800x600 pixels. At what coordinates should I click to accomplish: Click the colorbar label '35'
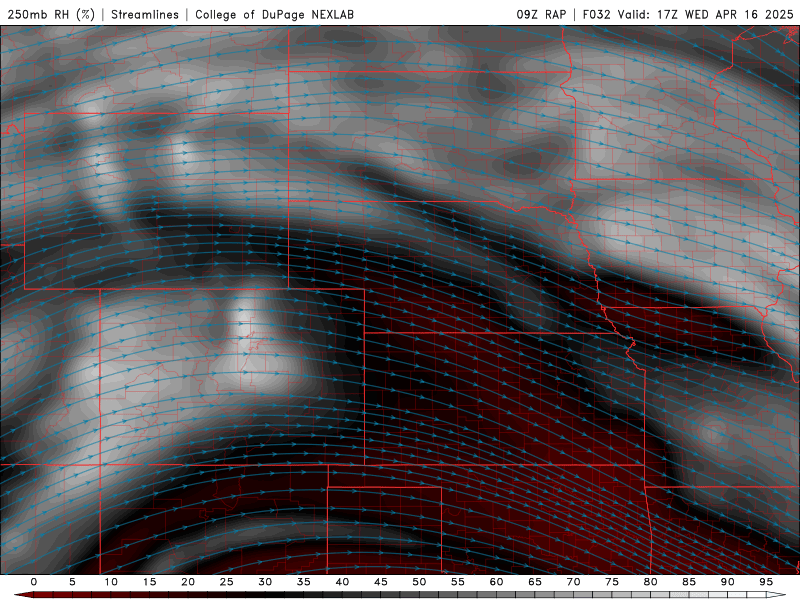[303, 582]
